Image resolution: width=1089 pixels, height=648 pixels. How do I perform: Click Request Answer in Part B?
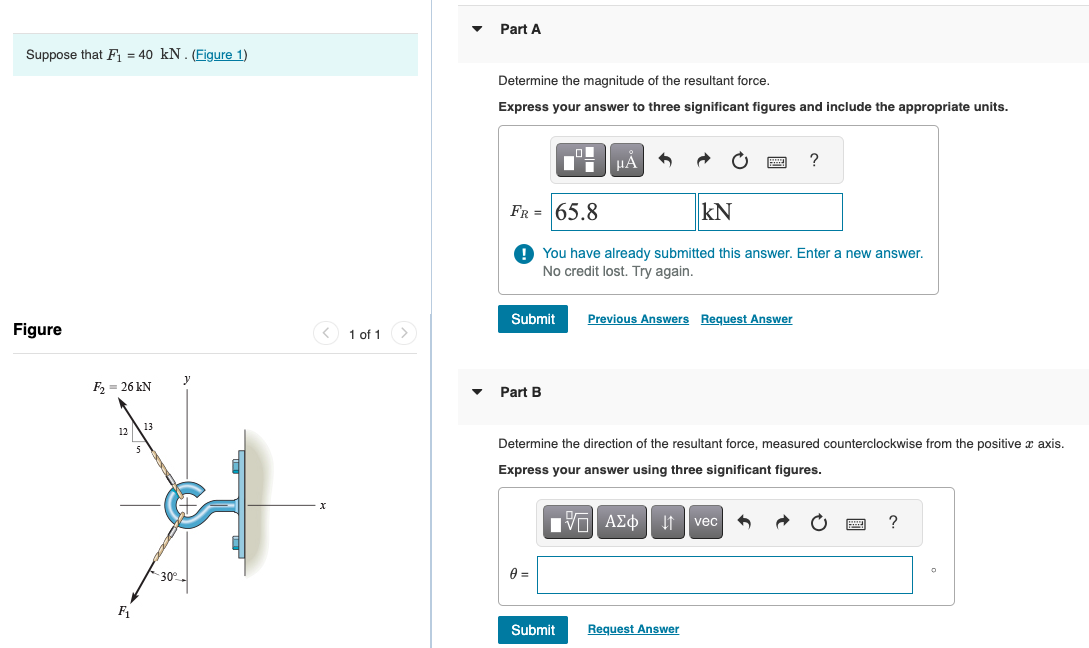(x=633, y=629)
